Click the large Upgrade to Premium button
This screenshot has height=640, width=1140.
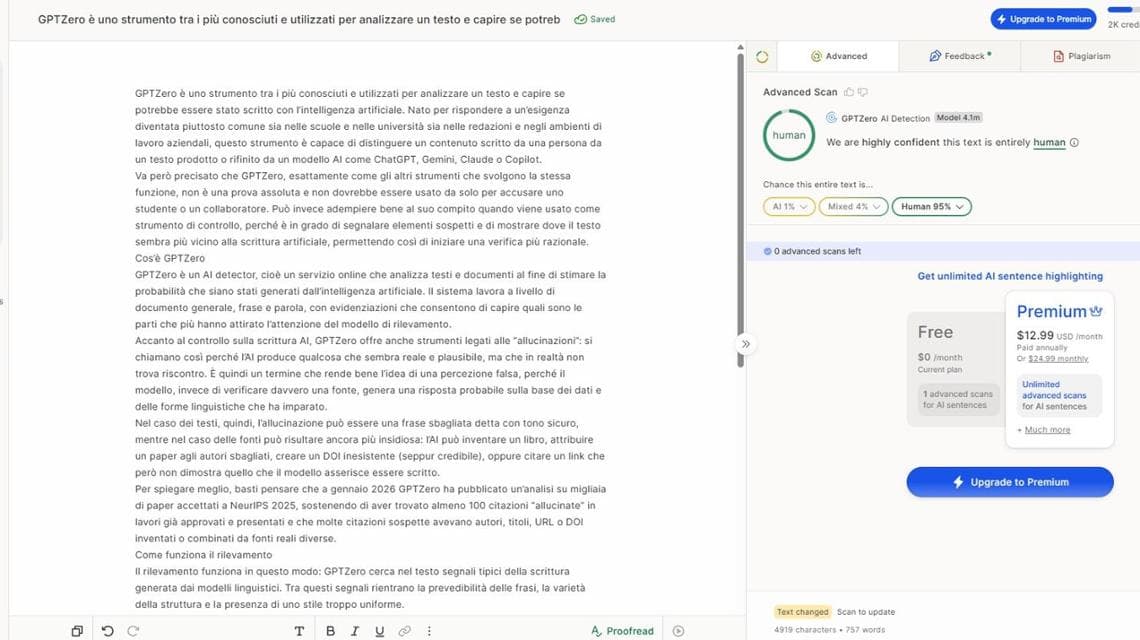click(1010, 482)
